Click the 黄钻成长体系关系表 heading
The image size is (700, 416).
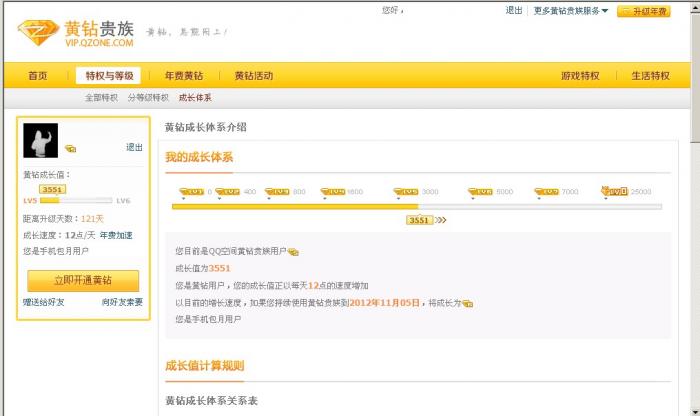click(x=211, y=401)
